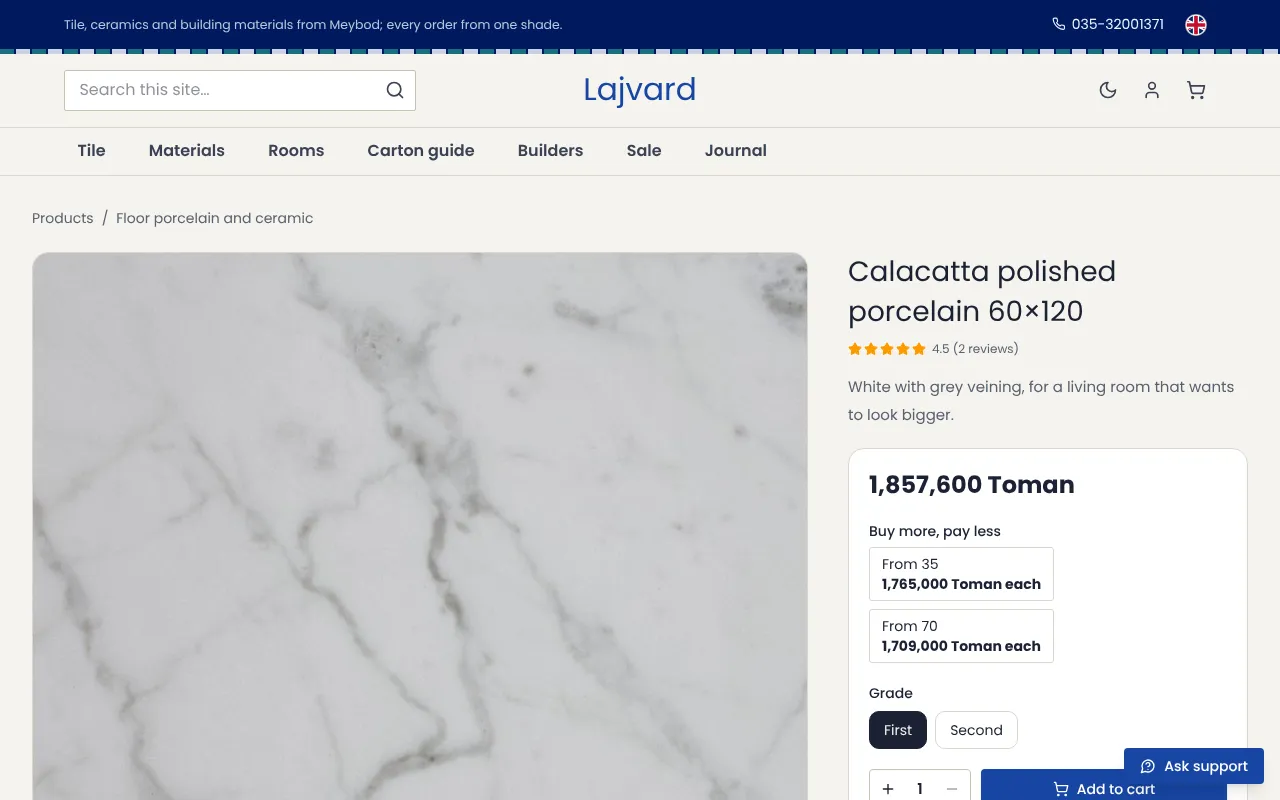Increase quantity with plus icon

coord(888,789)
